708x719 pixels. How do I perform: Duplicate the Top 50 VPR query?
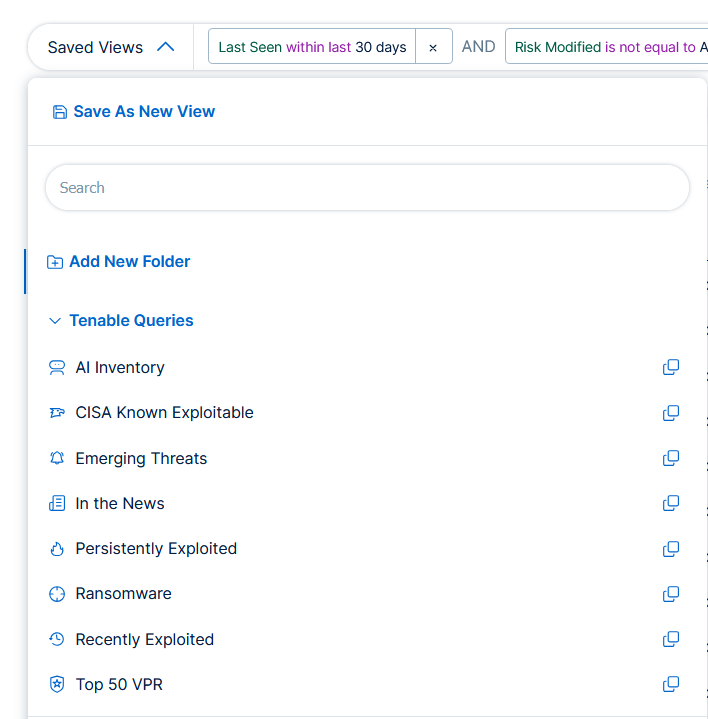tap(671, 685)
